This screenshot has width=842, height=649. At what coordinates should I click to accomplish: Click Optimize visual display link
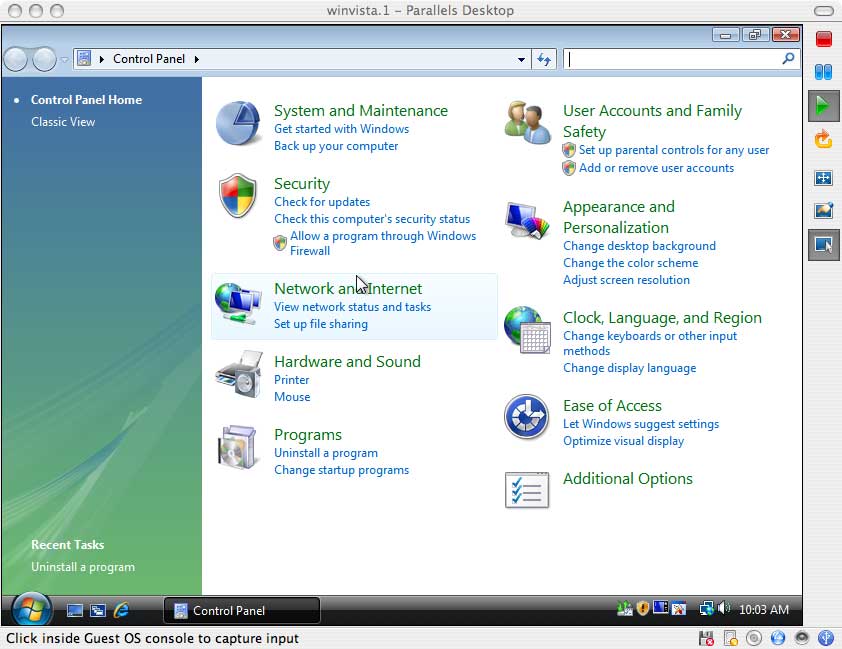click(623, 441)
